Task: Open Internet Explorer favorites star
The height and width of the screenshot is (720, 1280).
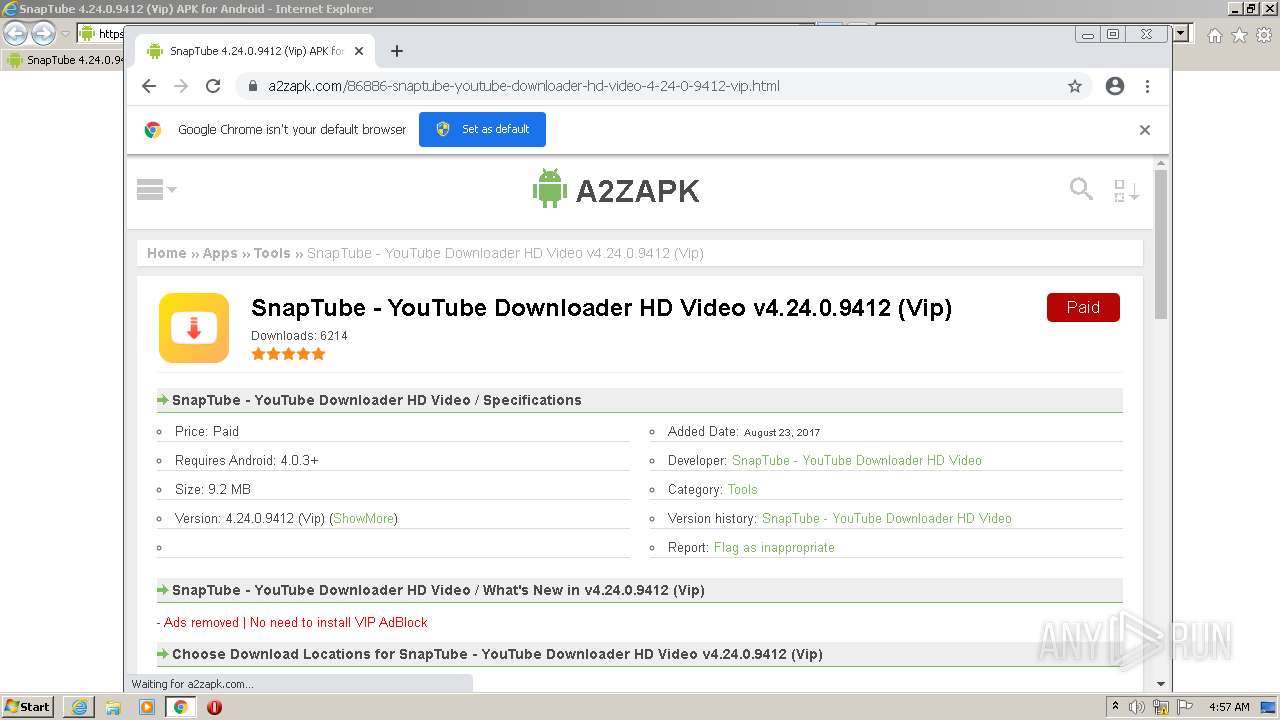Action: coord(1239,35)
